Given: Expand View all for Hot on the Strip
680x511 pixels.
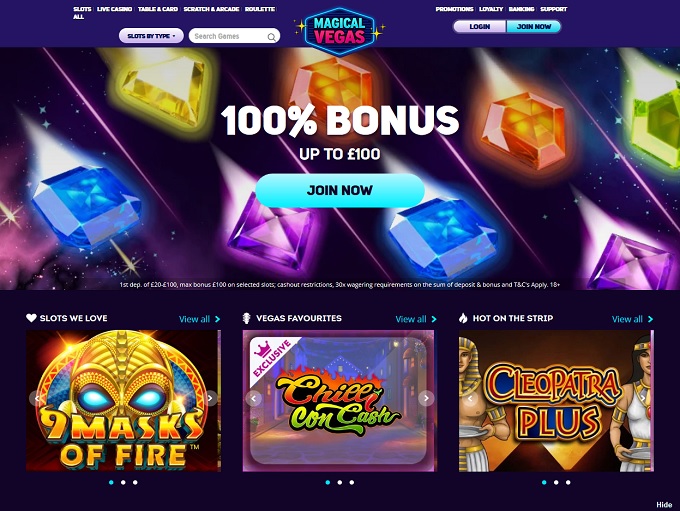Looking at the screenshot, I should coord(632,319).
